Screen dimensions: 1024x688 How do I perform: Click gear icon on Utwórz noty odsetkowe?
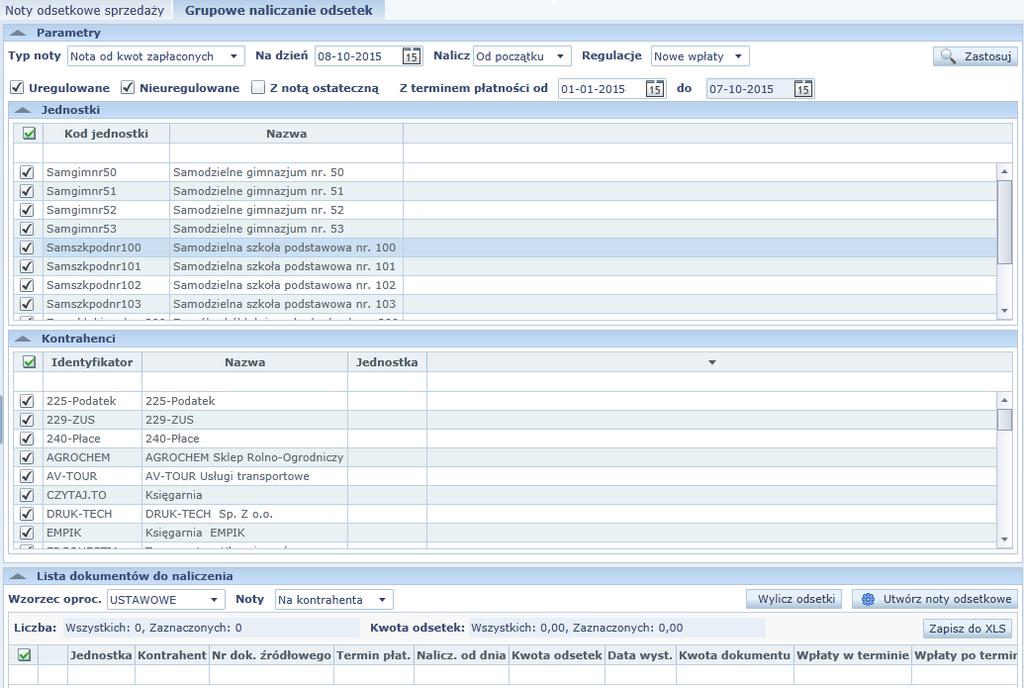pos(868,599)
